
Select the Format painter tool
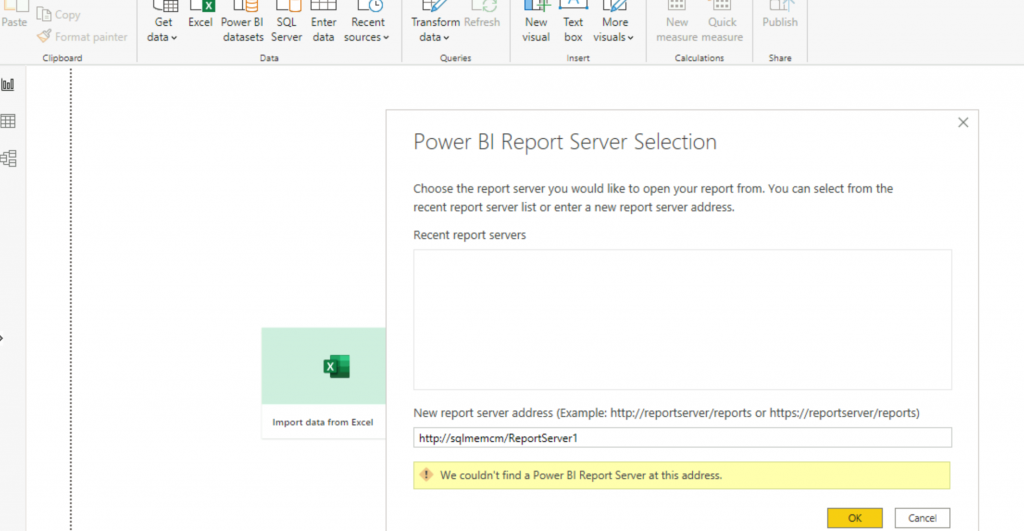point(82,37)
